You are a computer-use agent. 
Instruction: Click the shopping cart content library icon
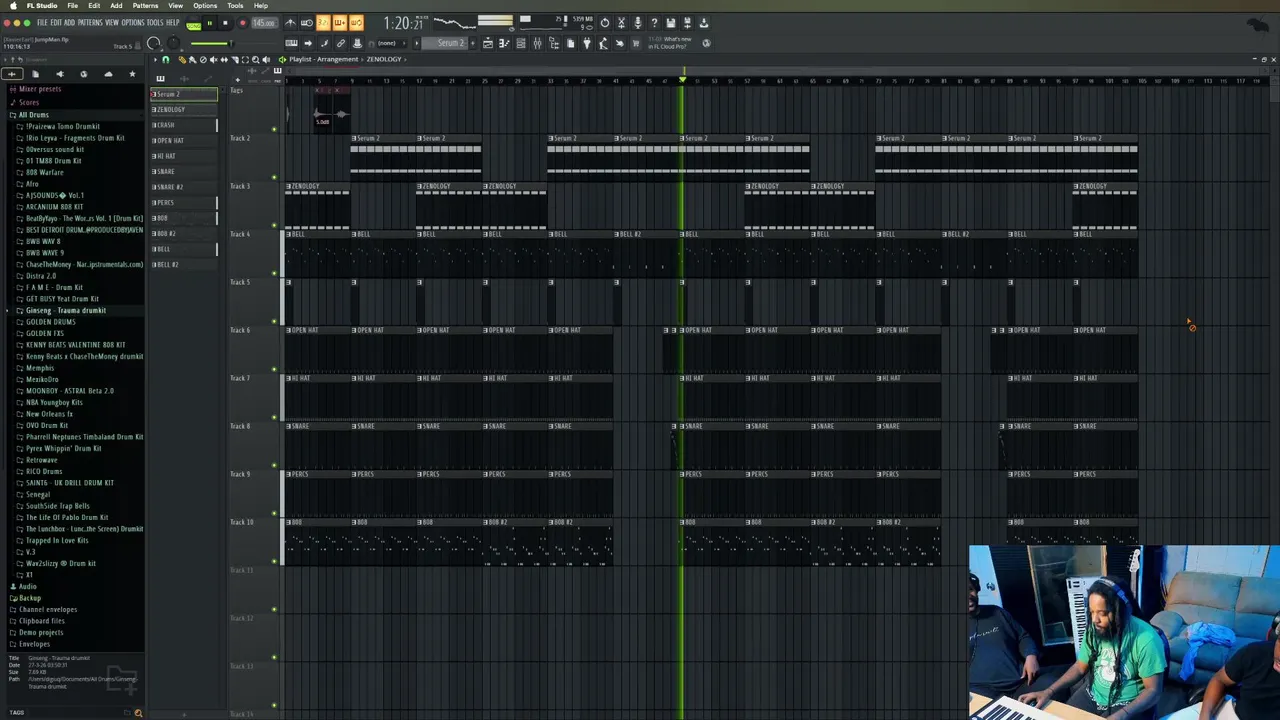[635, 43]
